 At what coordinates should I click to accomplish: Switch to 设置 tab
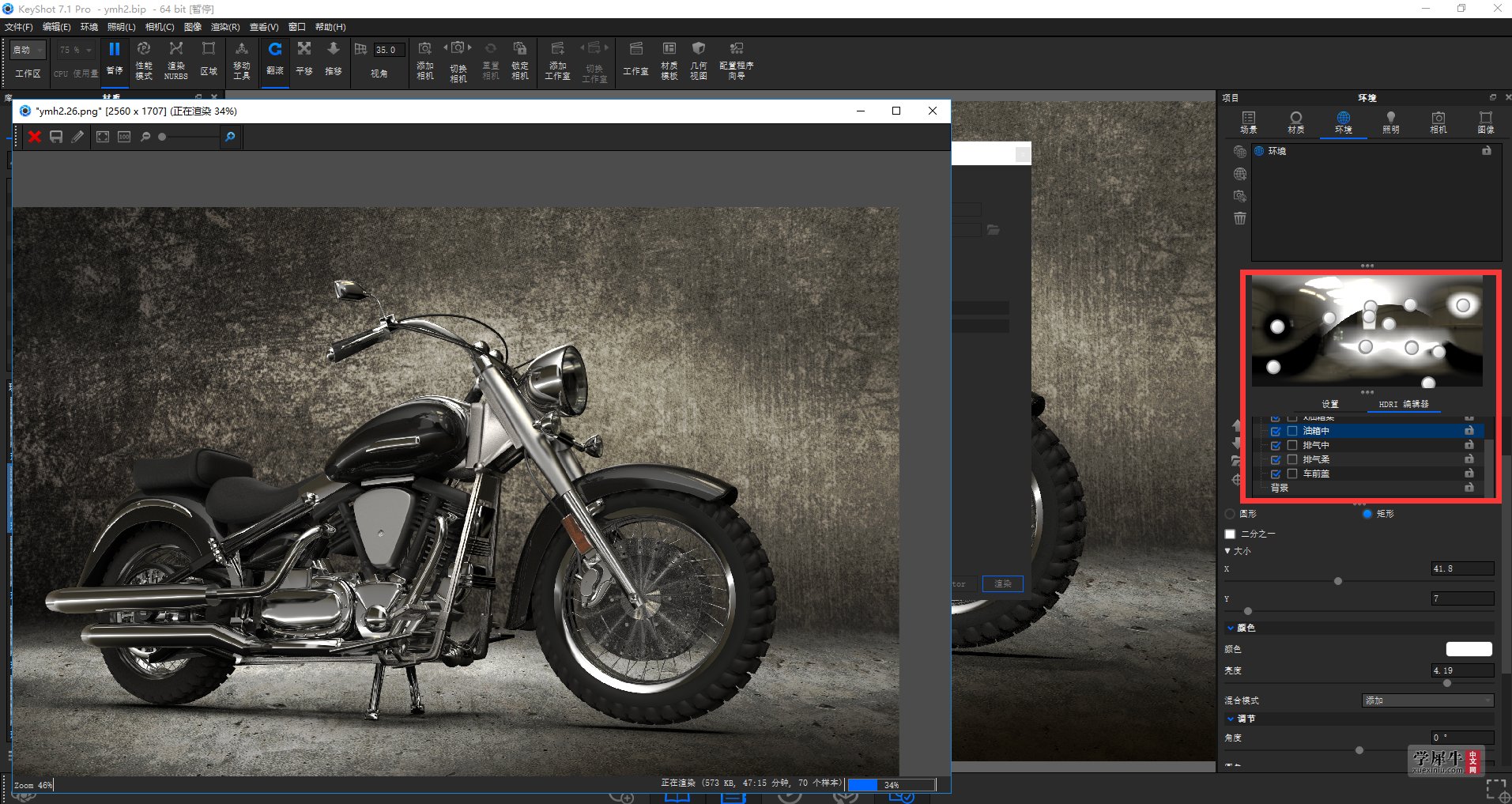coord(1330,404)
